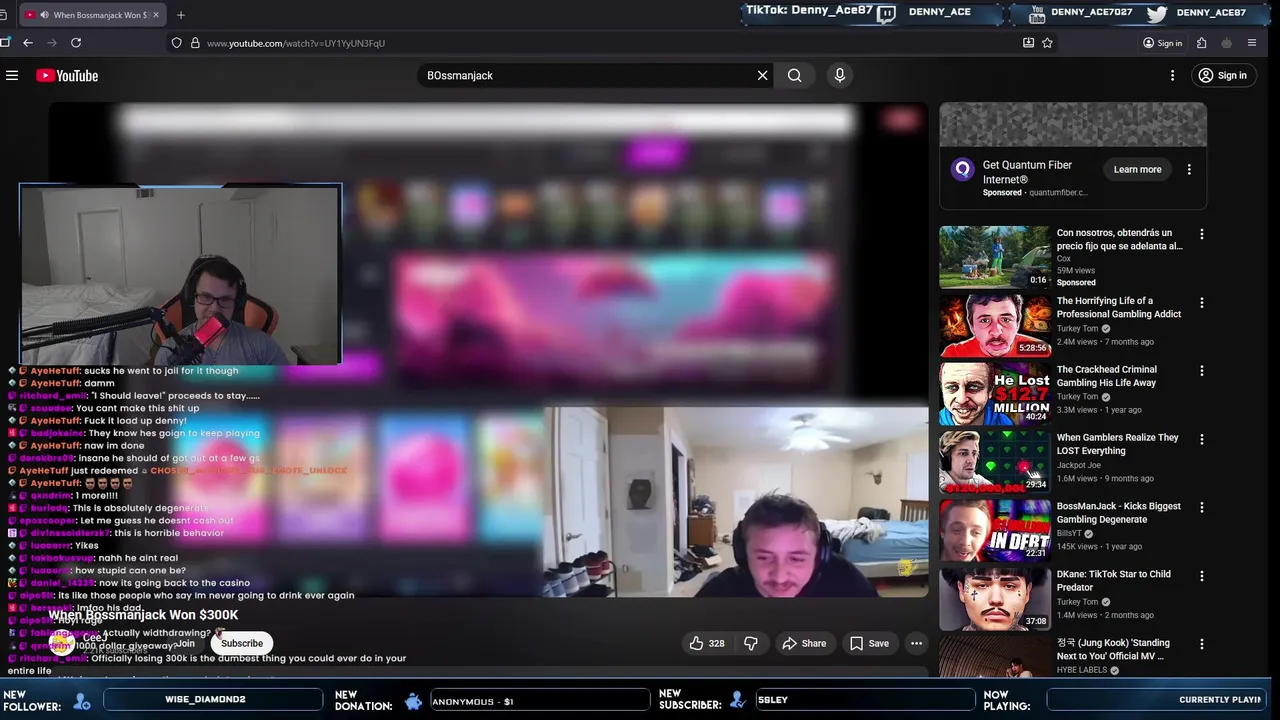Go back with browser back arrow

pos(27,43)
